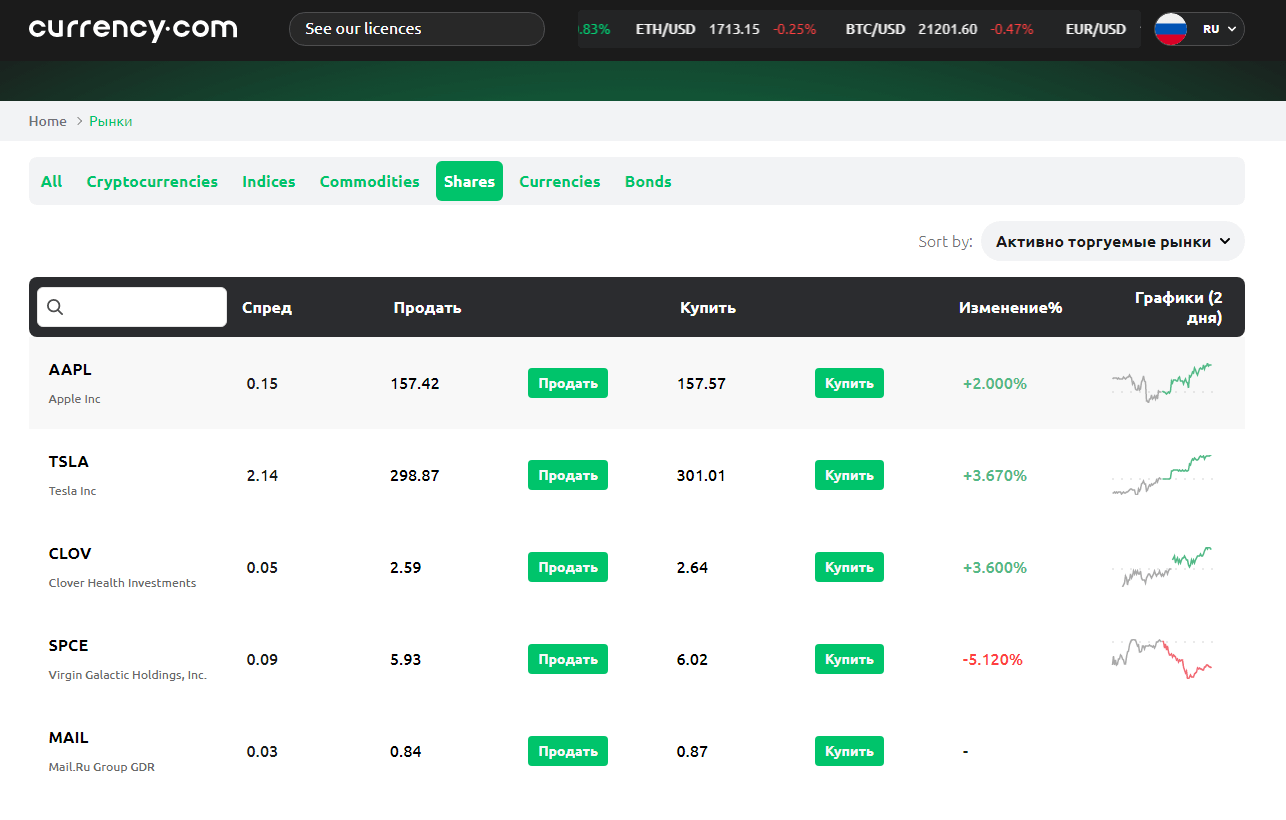Open the AAPL two-day mini chart
Screen dimensions: 1286x820
1161,383
